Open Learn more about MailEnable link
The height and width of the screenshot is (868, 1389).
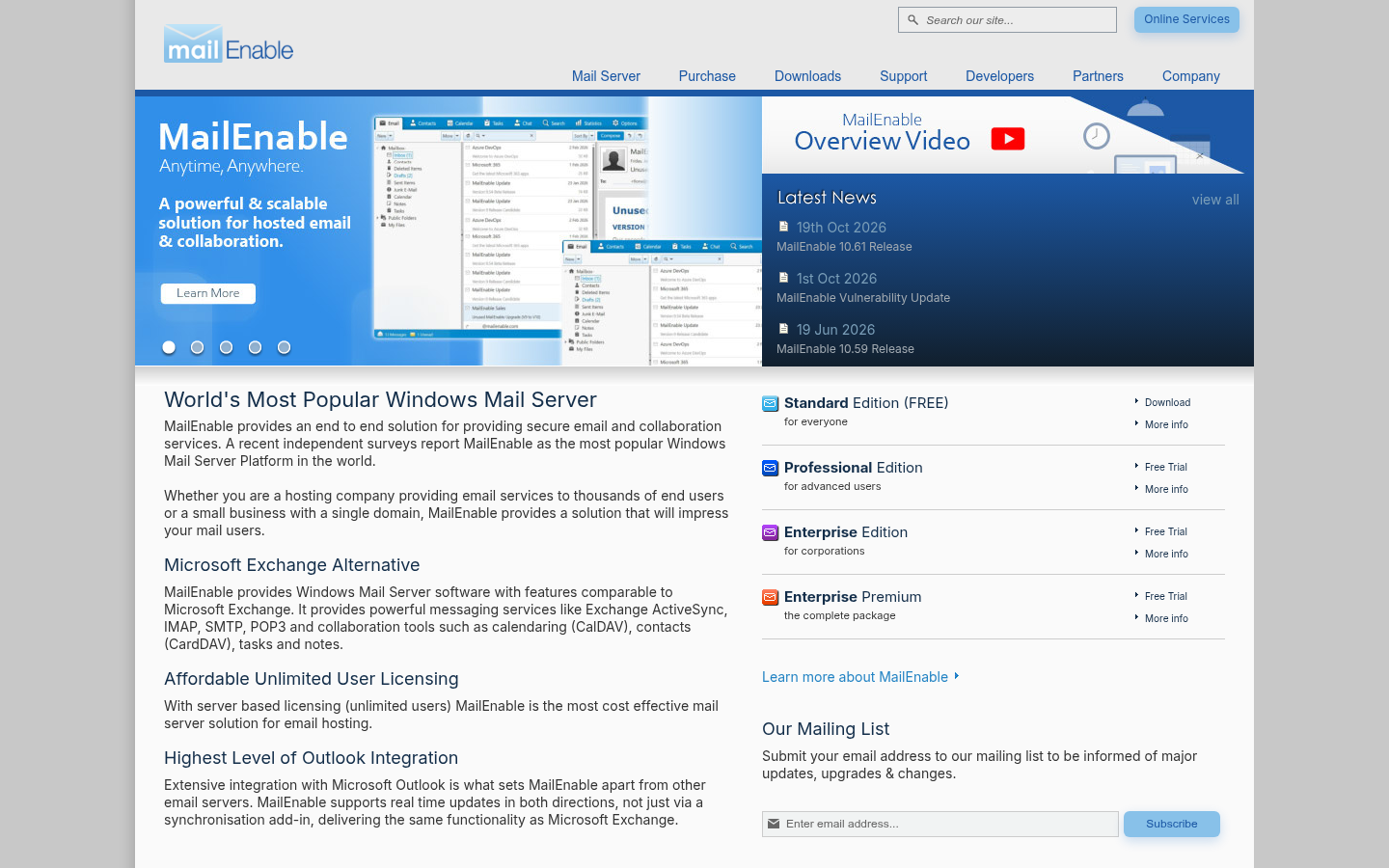[856, 677]
